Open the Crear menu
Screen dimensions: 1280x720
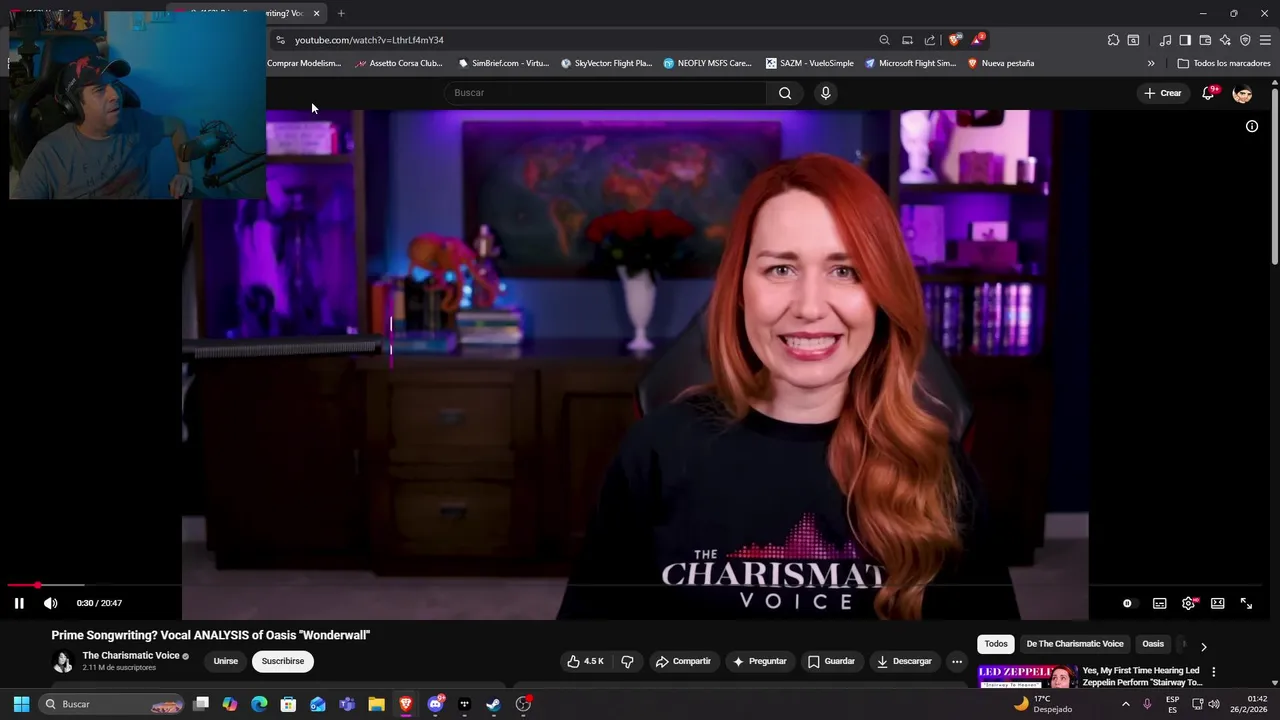[x=1163, y=93]
